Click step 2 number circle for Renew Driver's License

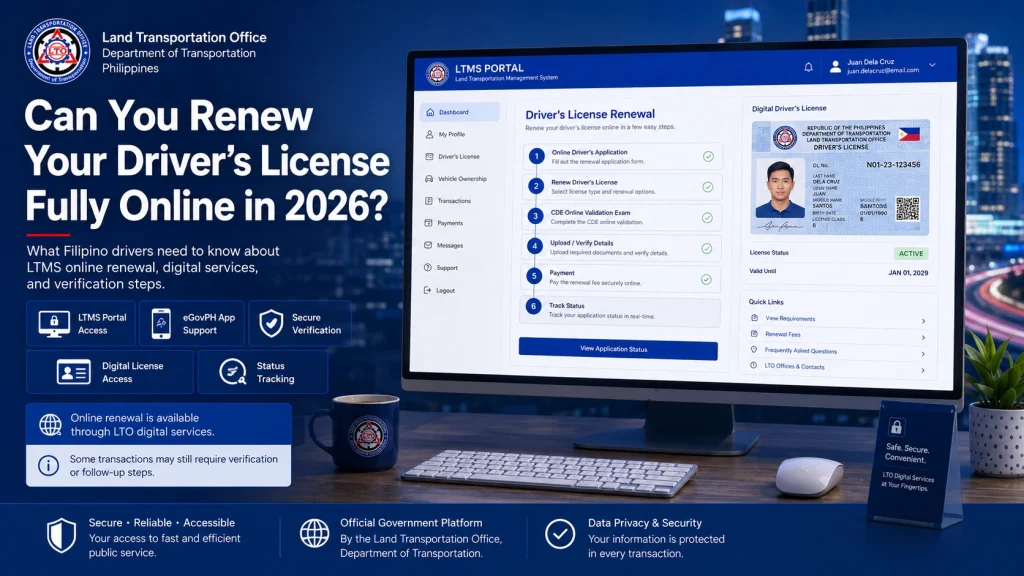(x=536, y=186)
